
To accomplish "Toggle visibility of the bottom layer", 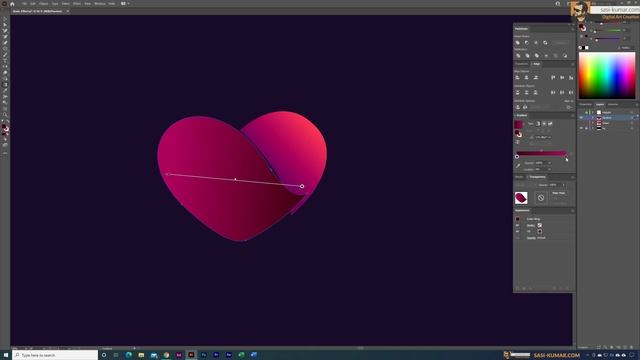I will point(581,128).
